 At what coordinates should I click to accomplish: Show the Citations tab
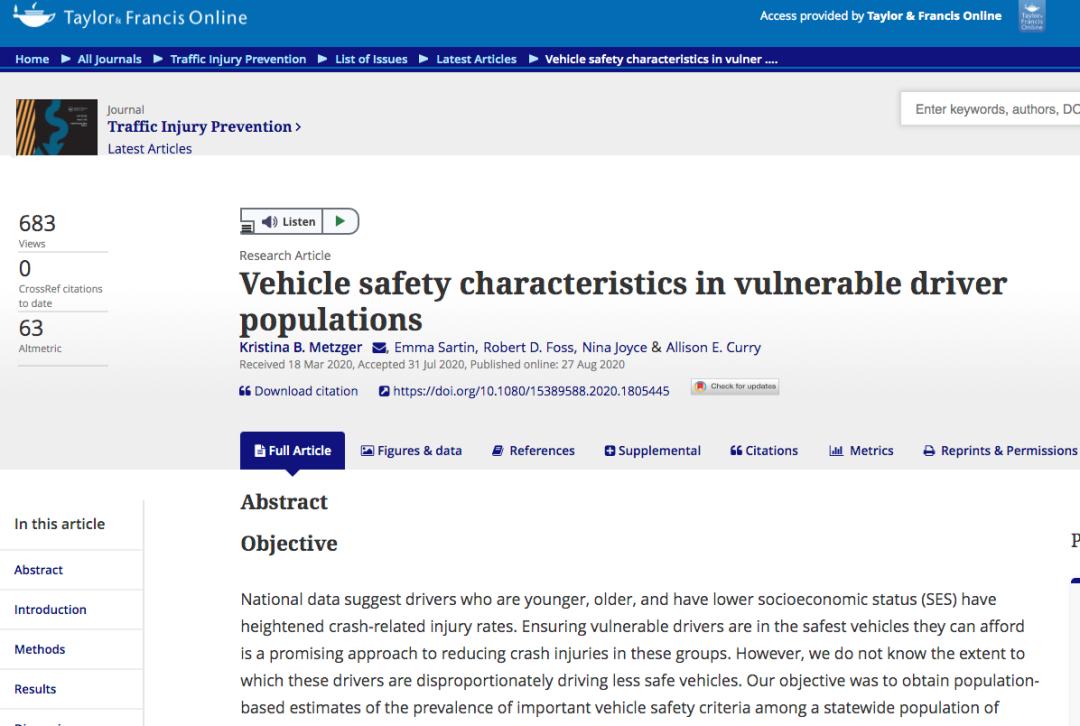pos(764,450)
